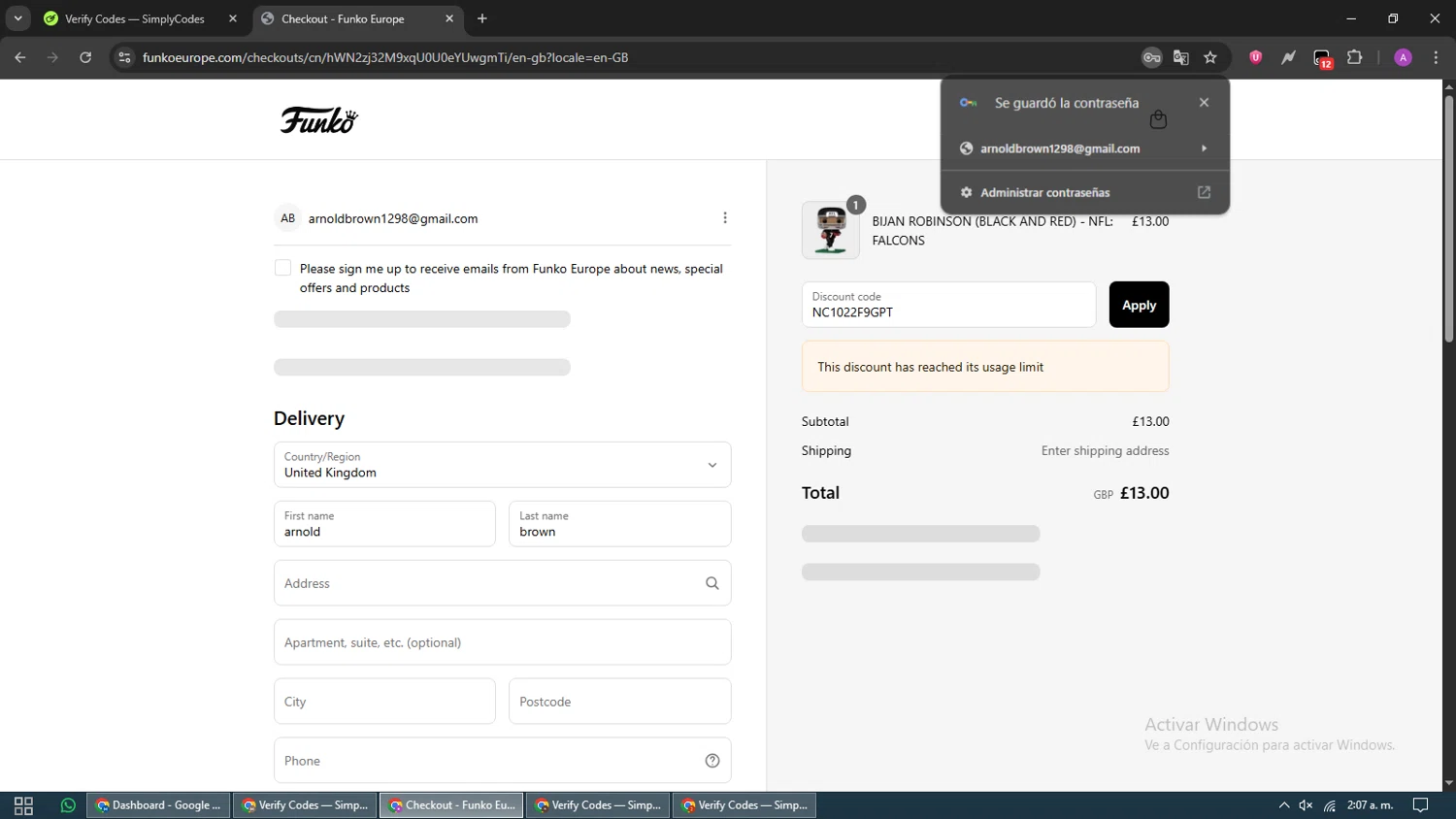Expand saved account arnoldbrown1298@gmail.com arrow
The image size is (1456, 819).
click(1204, 148)
